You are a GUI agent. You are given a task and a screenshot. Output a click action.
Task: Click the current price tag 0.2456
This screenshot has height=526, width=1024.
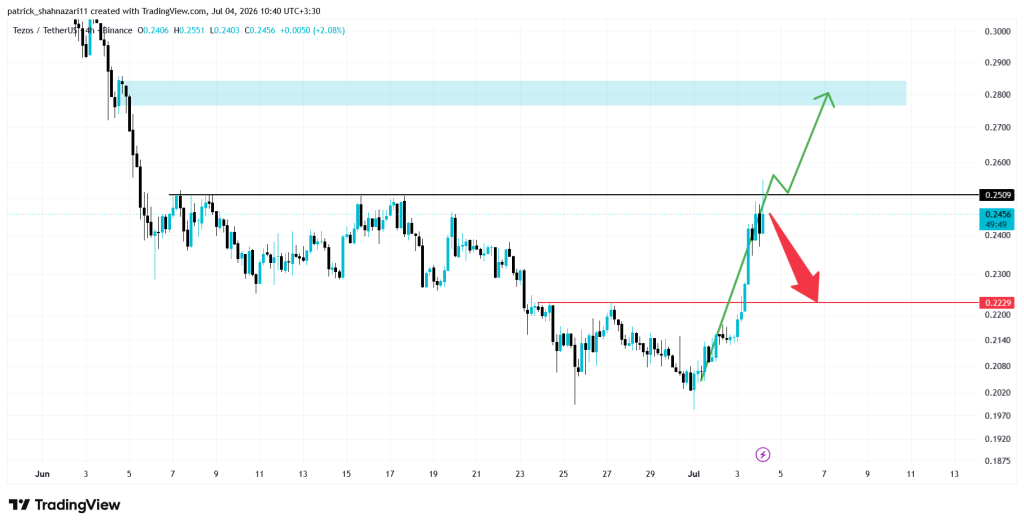coord(999,219)
